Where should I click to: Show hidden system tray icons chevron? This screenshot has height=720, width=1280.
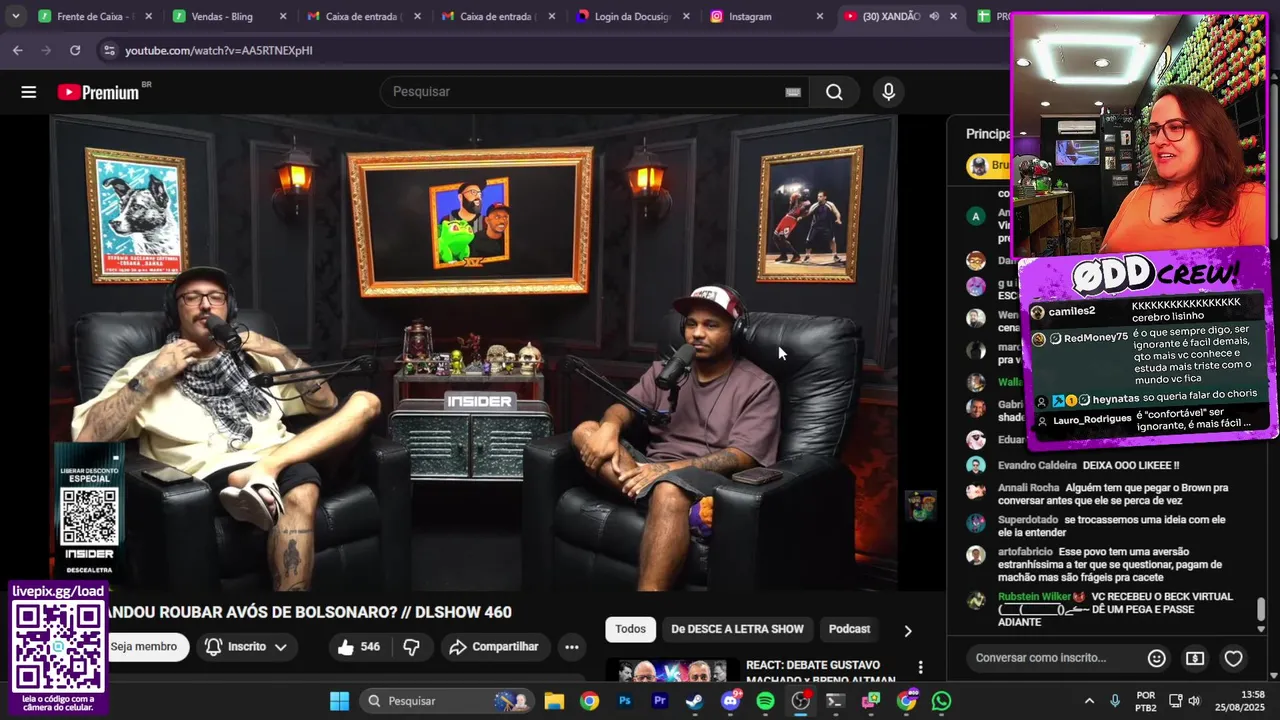pyautogui.click(x=1089, y=701)
